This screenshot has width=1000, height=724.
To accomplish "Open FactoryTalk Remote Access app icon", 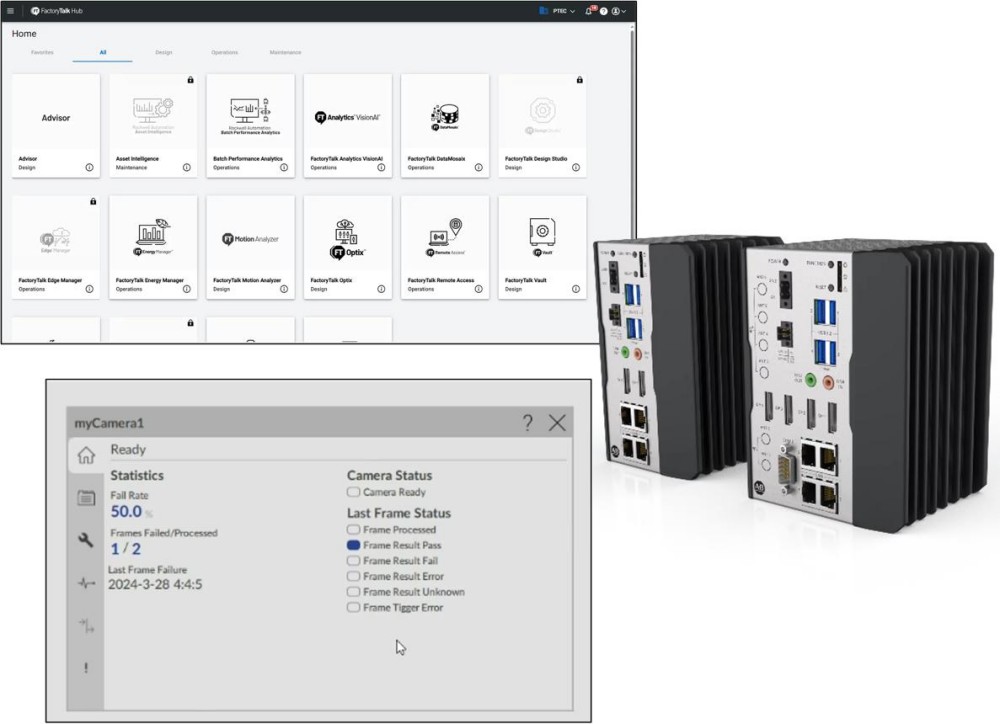I will (x=445, y=238).
